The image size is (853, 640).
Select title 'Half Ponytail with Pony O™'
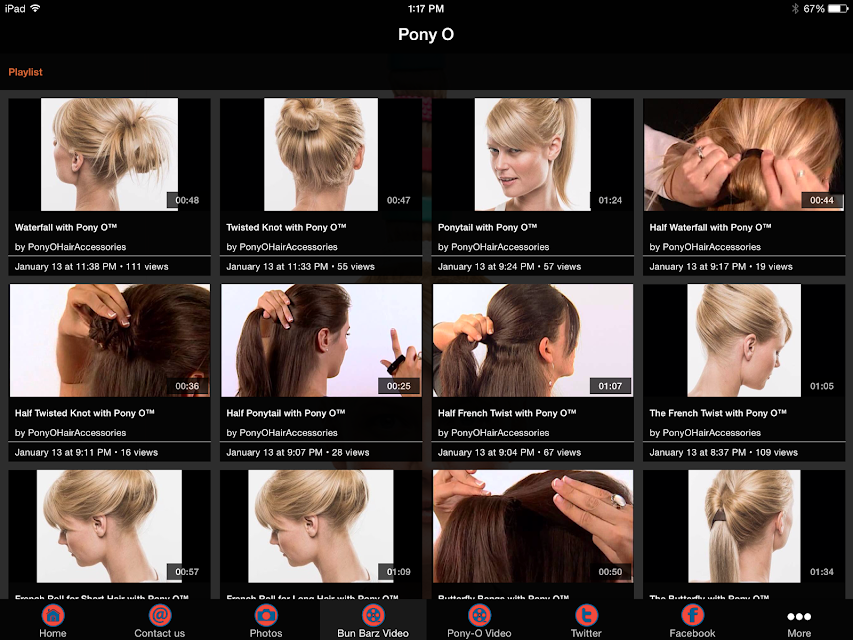coord(286,413)
